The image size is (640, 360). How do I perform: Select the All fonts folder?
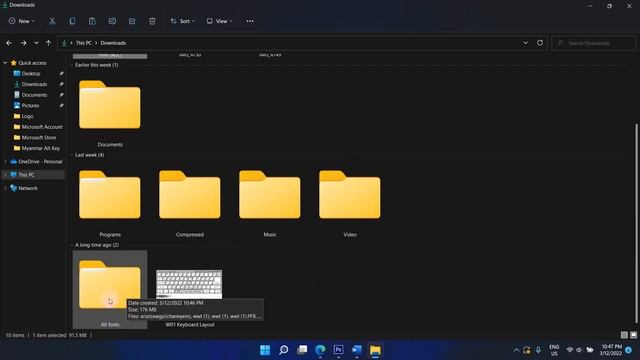click(x=110, y=289)
